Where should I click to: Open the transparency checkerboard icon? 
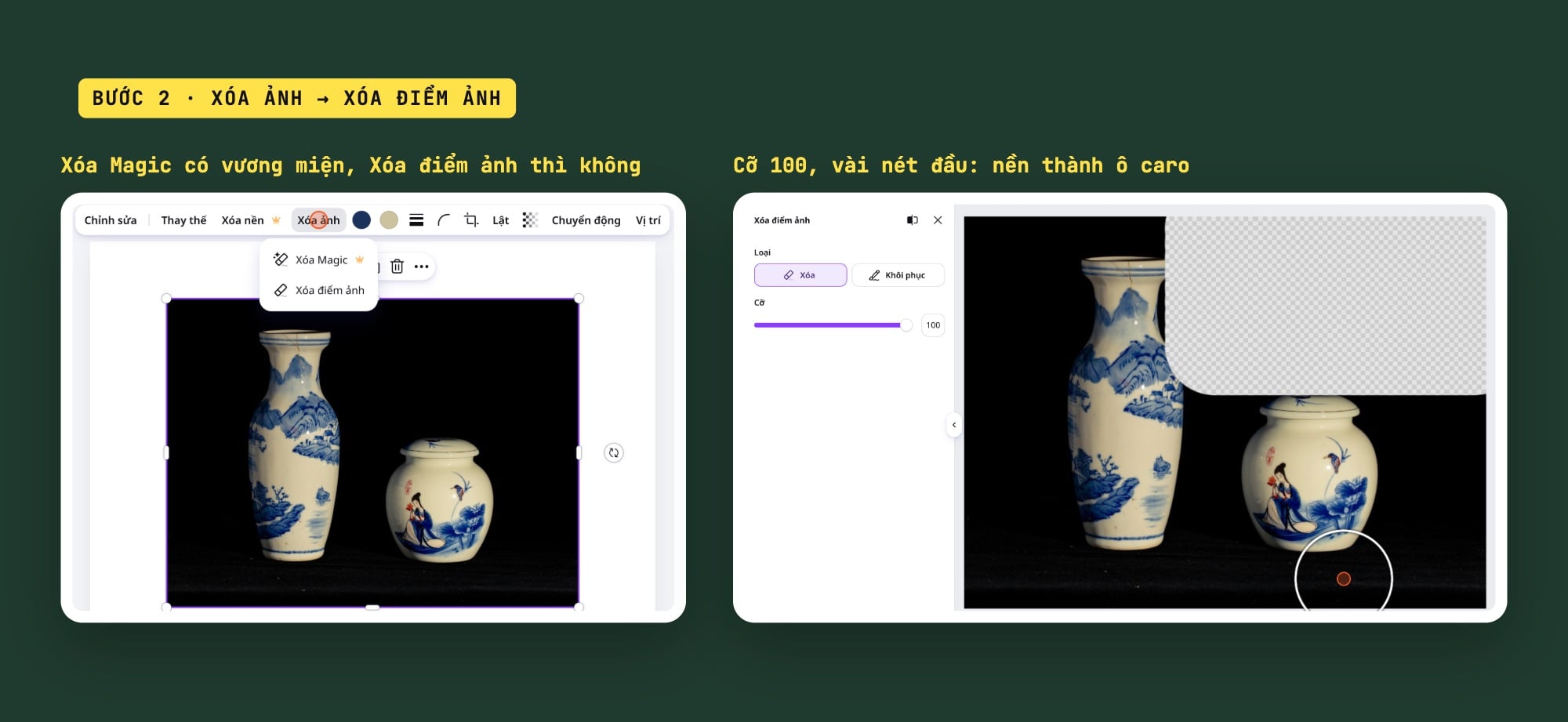pos(530,220)
